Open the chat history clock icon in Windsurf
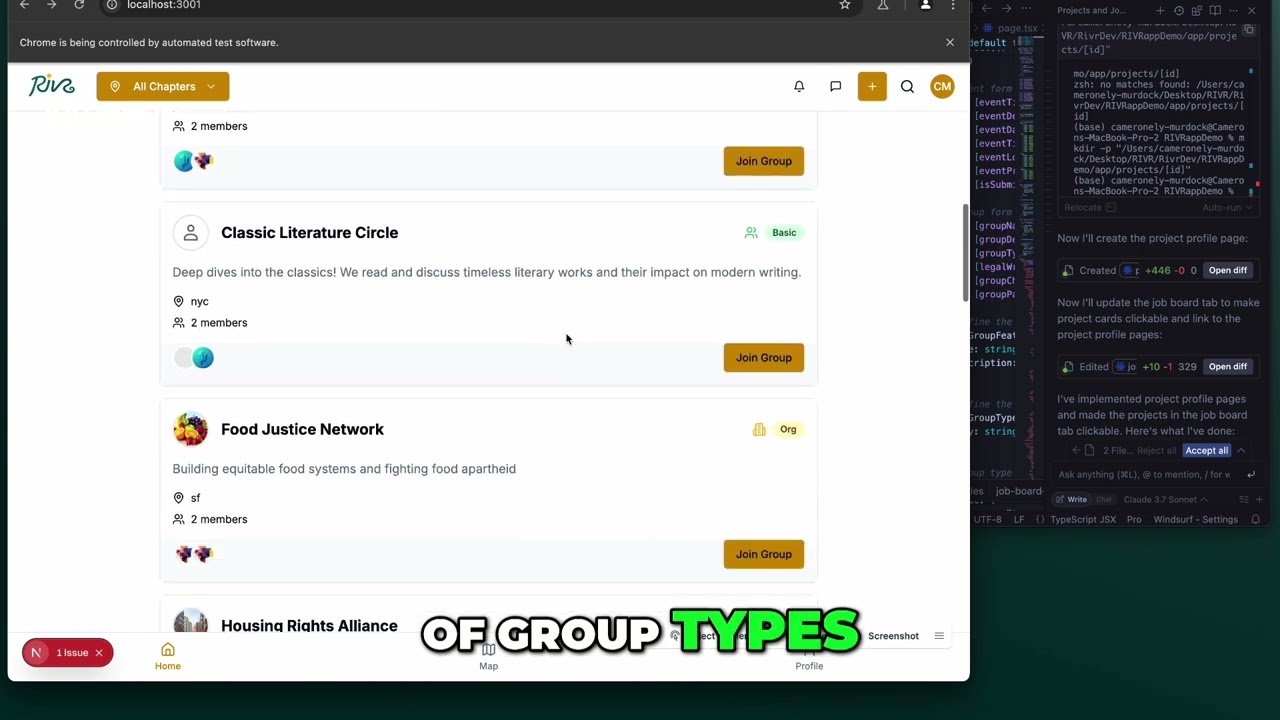 click(1179, 10)
